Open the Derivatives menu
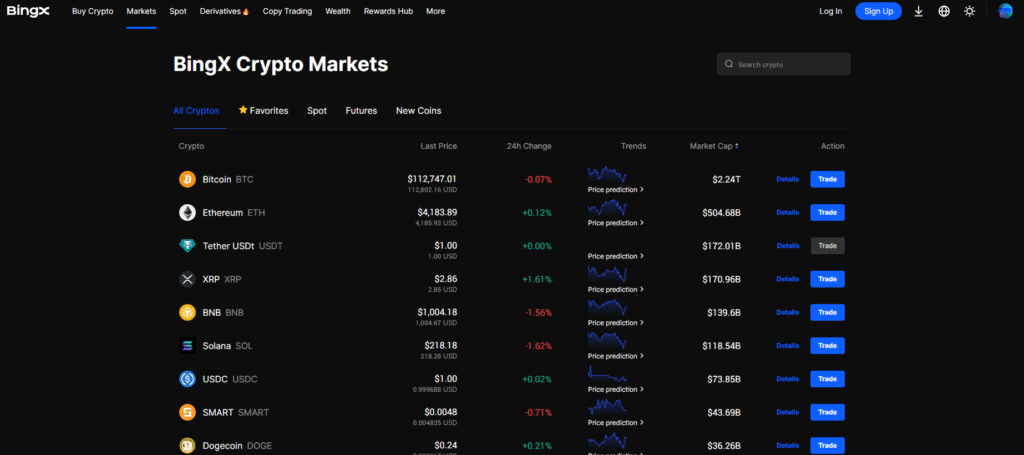 coord(225,11)
